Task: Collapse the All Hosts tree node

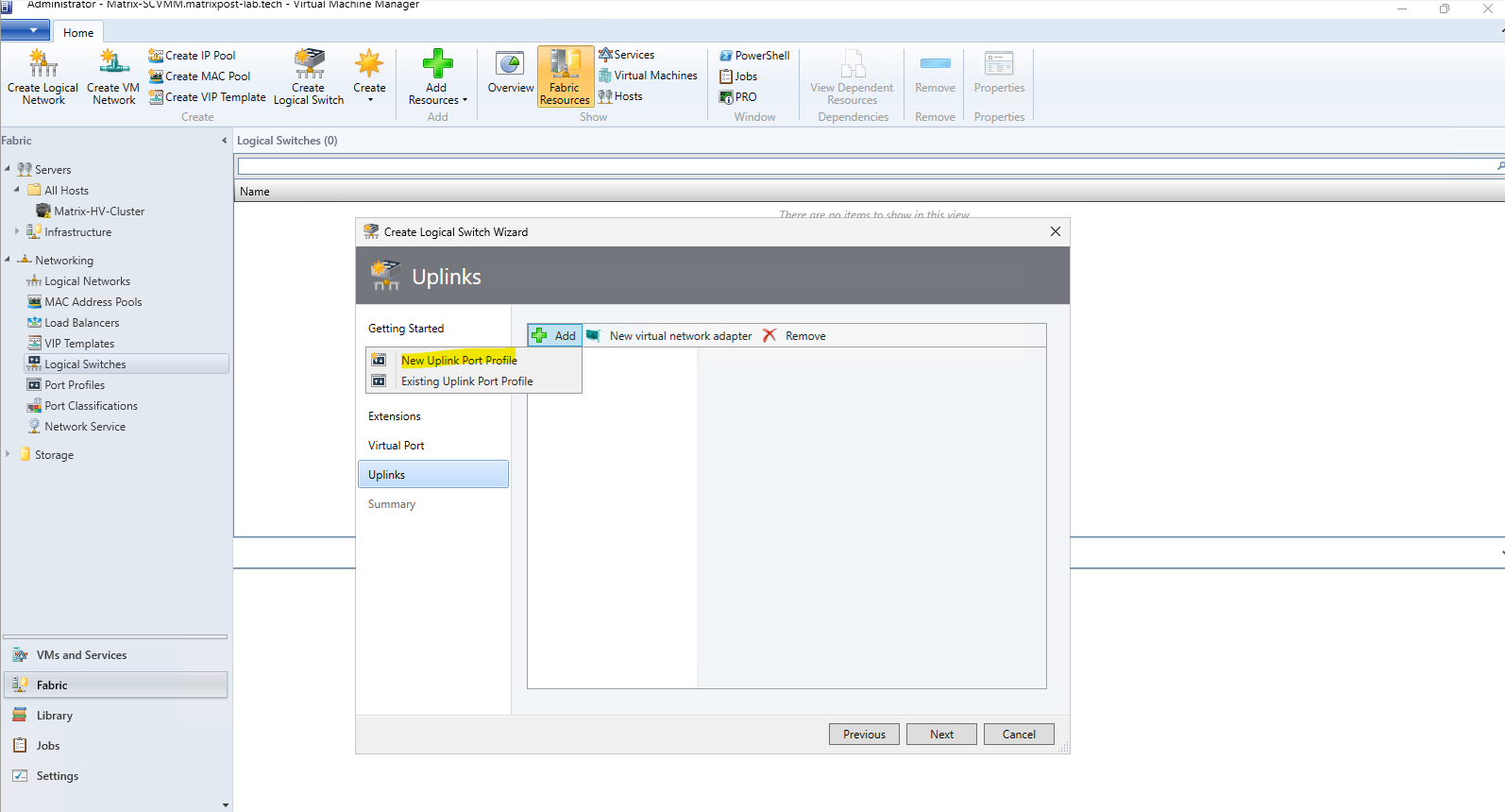Action: [17, 190]
